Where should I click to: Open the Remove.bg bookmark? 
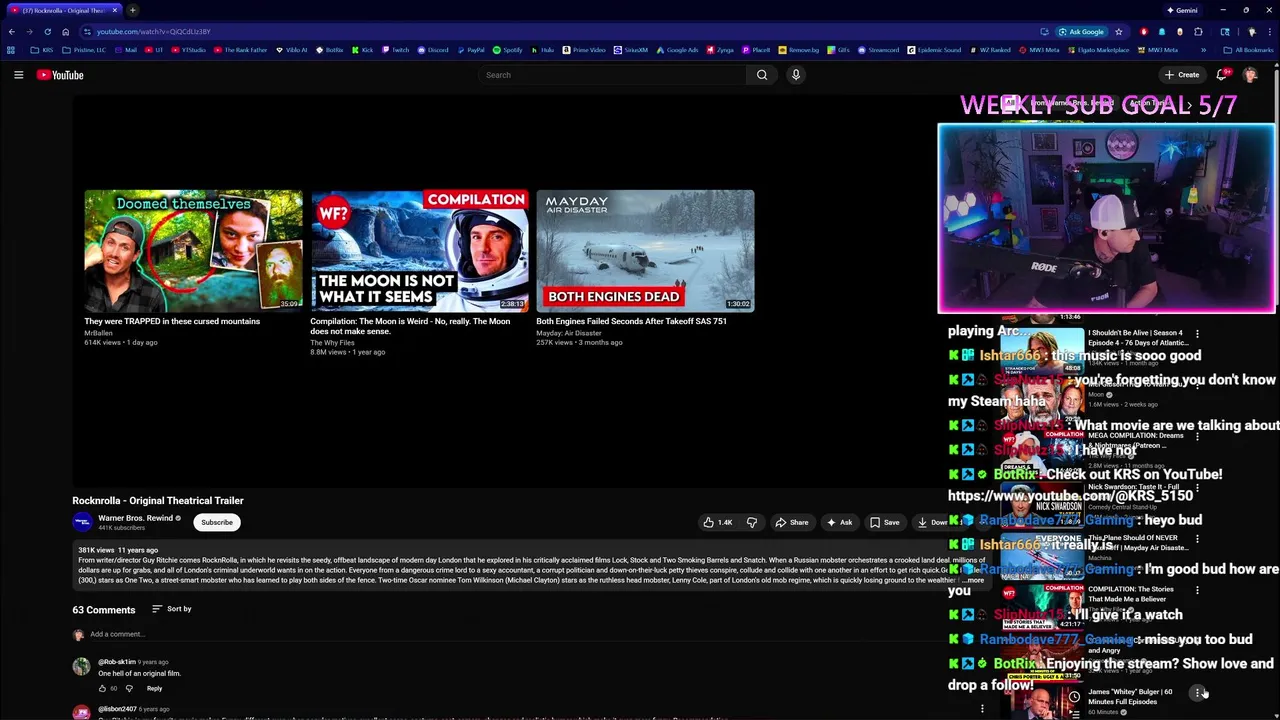799,50
